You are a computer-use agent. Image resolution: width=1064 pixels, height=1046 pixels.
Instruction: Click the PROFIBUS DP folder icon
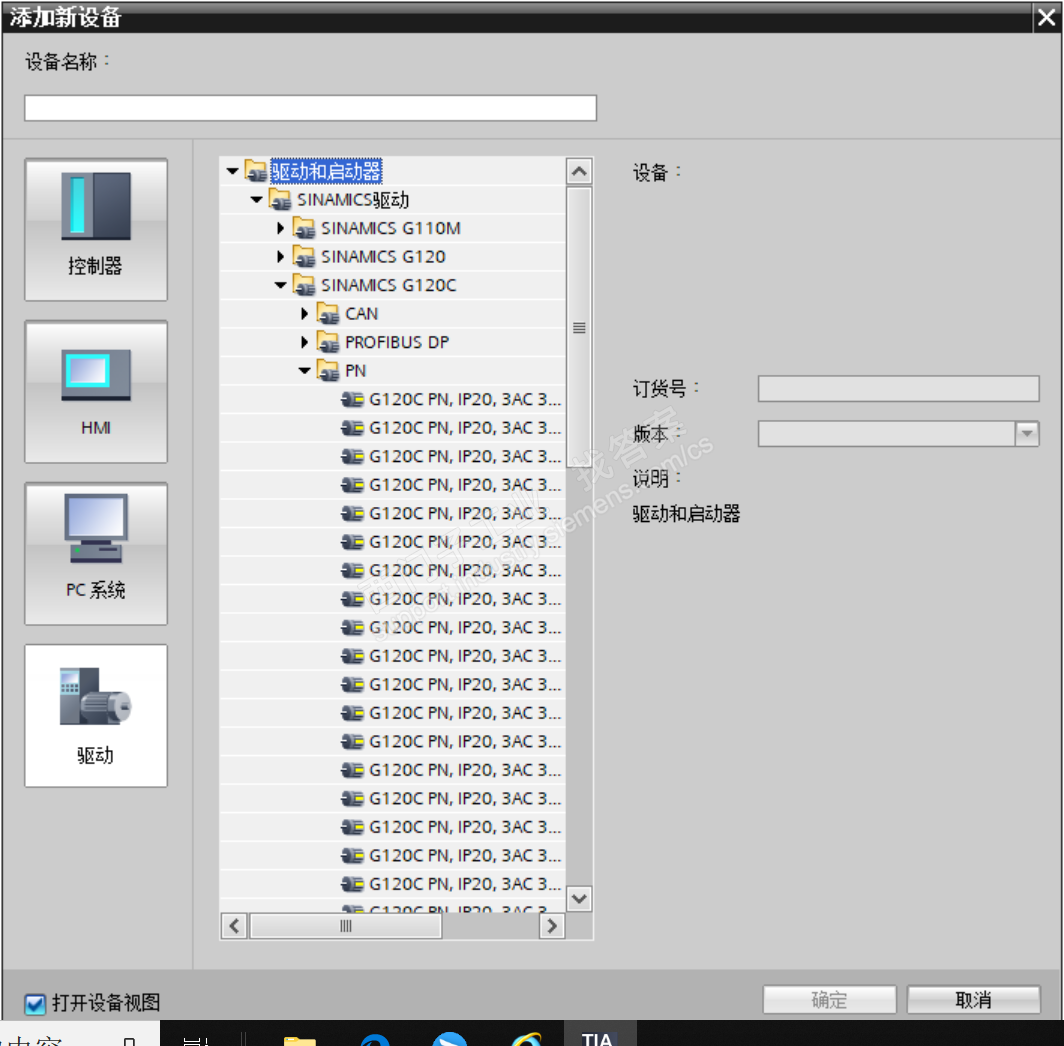coord(328,342)
